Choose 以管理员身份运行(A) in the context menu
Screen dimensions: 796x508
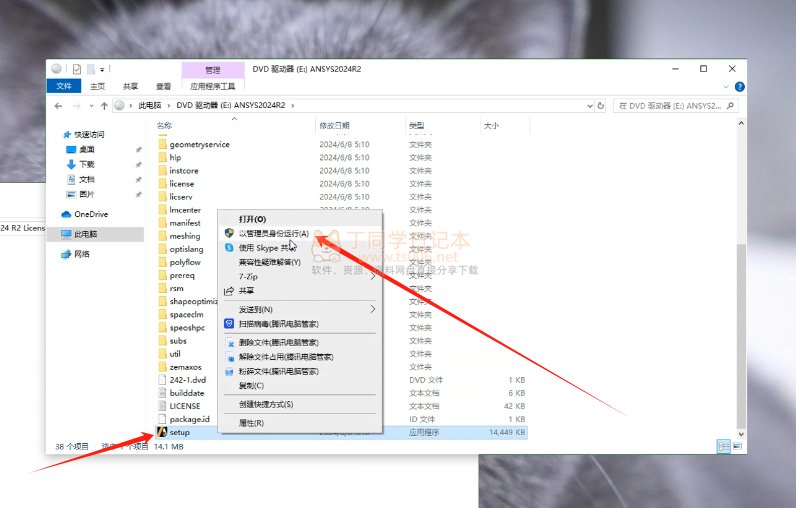click(x=301, y=233)
